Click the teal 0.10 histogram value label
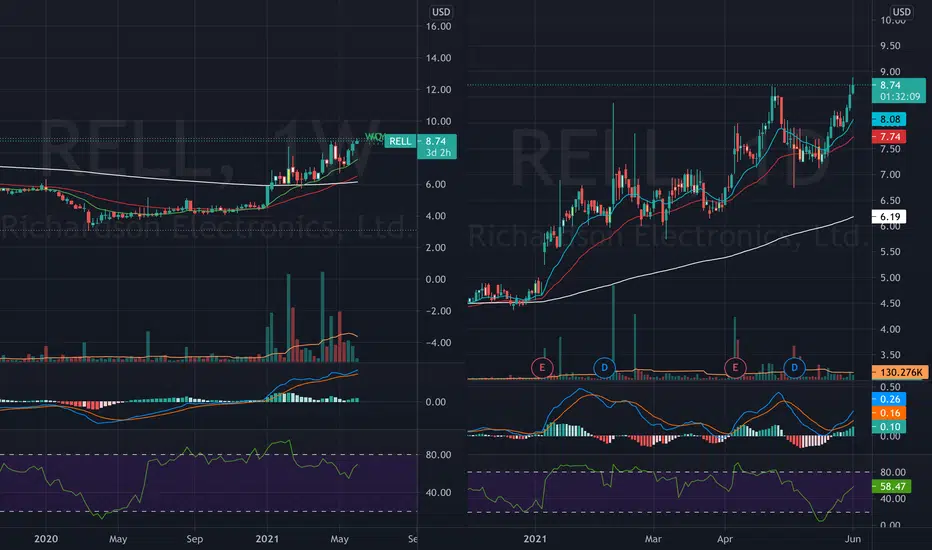932x550 pixels. pyautogui.click(x=889, y=426)
